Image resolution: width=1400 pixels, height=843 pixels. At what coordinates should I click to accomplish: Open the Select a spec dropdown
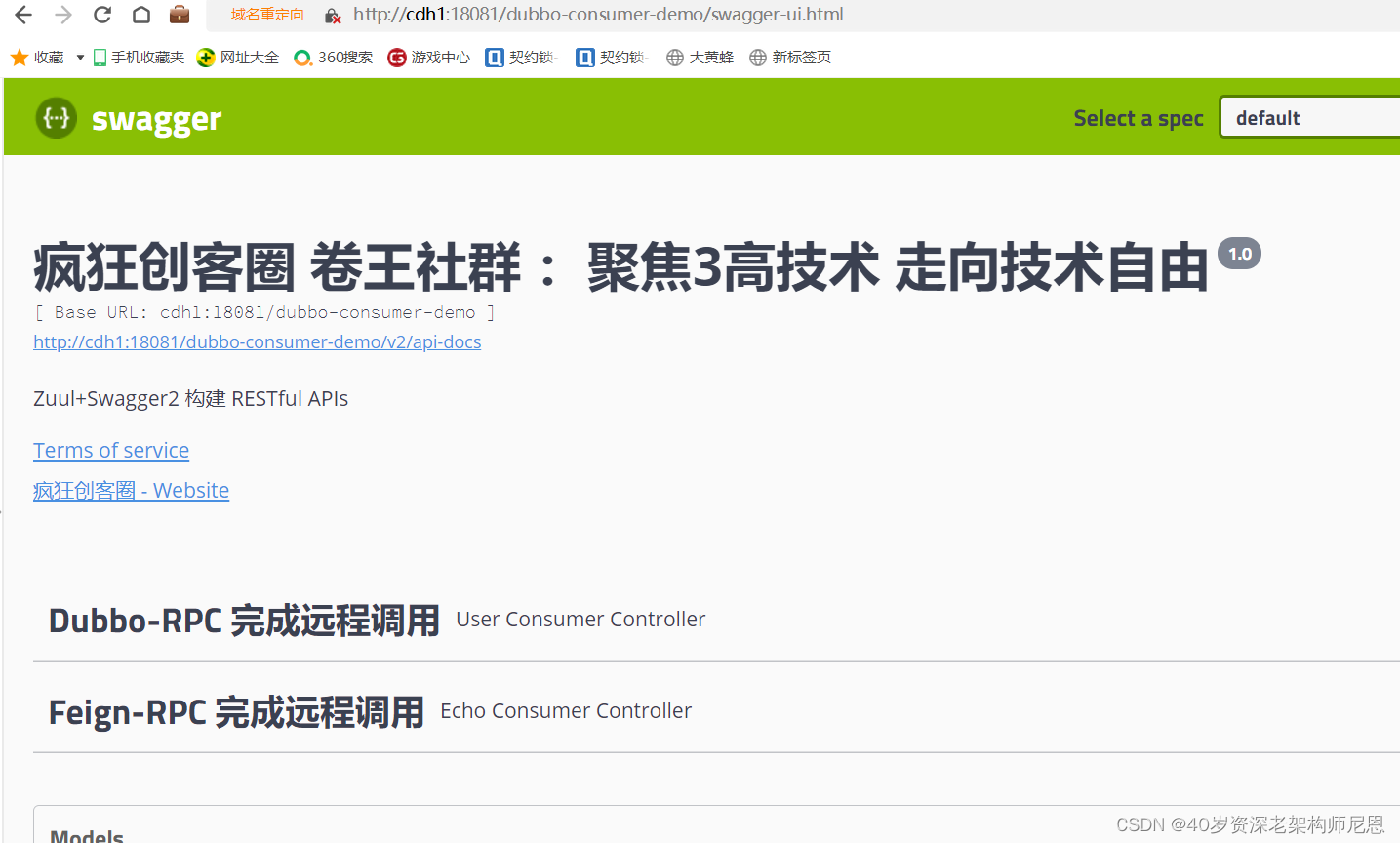point(1309,117)
